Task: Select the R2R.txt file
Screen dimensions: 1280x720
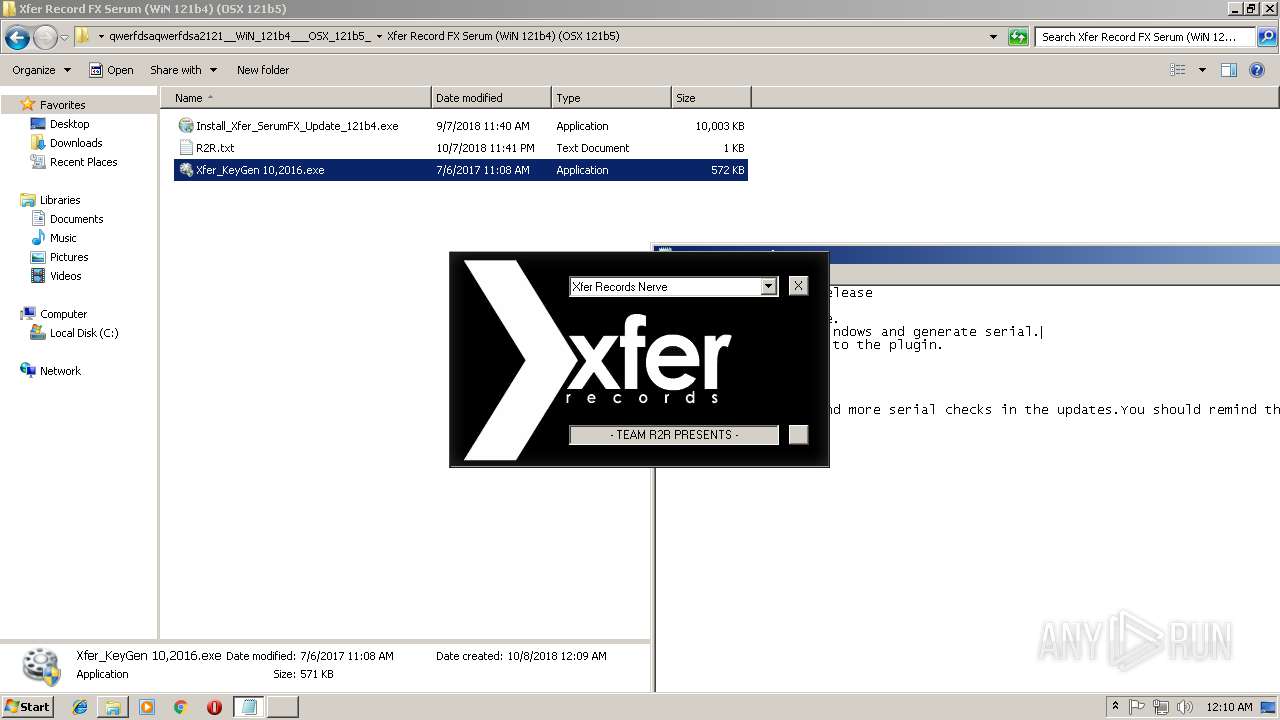Action: tap(461, 148)
